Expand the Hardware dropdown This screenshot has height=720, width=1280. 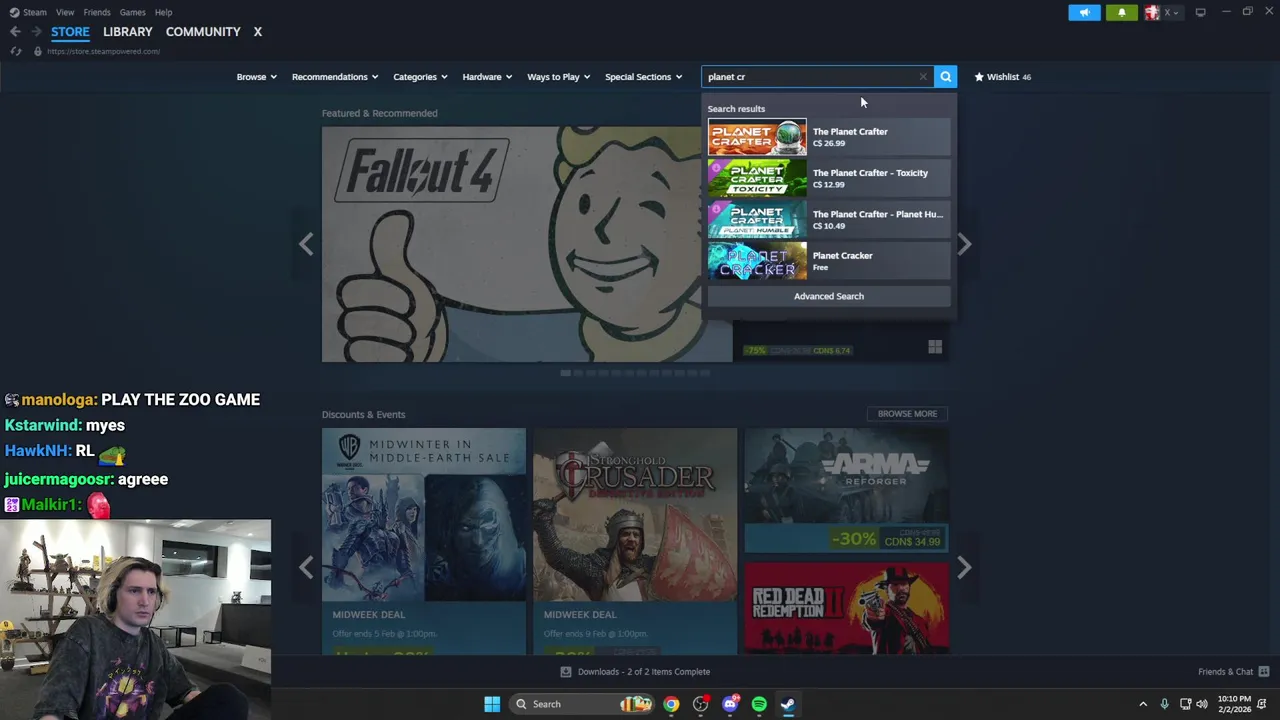[487, 77]
